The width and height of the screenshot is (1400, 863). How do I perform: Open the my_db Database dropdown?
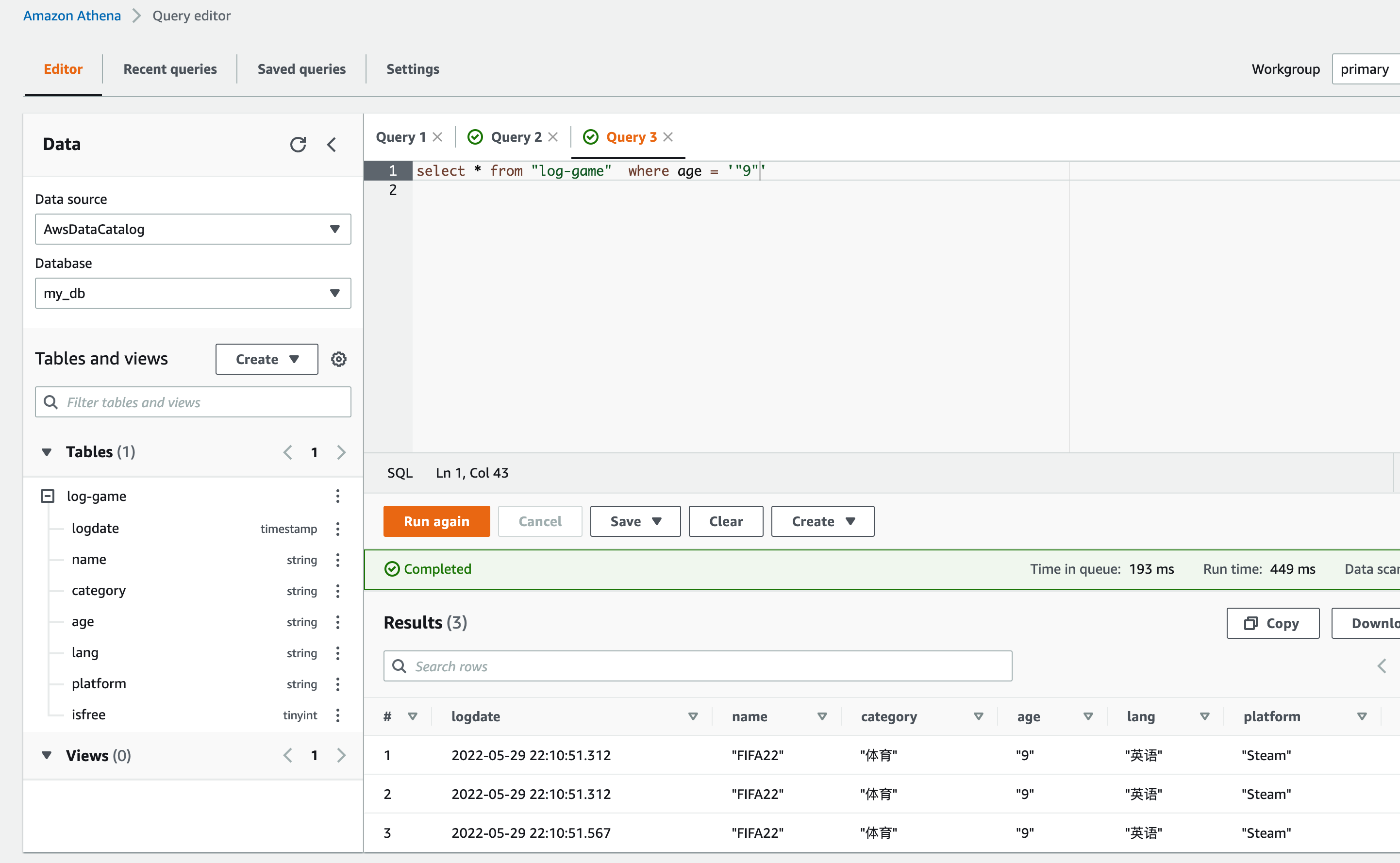point(193,293)
